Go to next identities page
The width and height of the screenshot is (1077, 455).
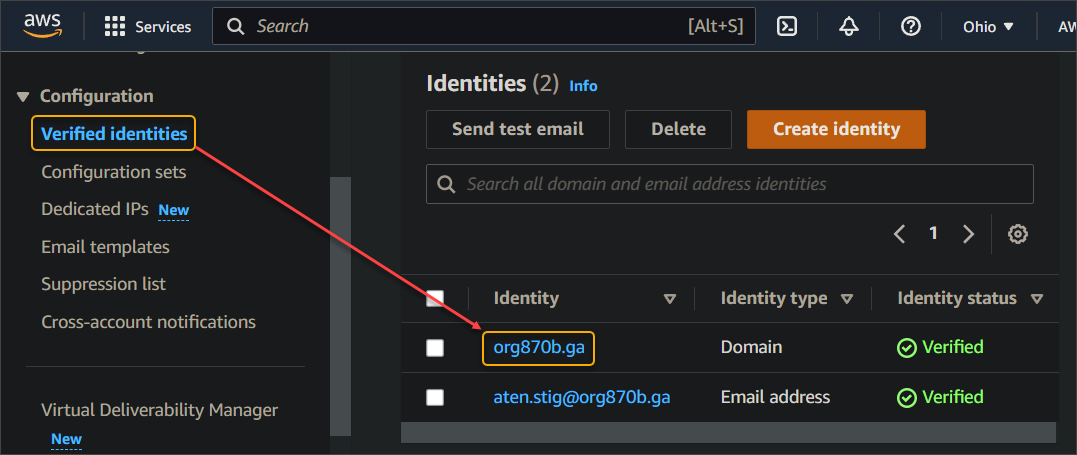[x=968, y=234]
